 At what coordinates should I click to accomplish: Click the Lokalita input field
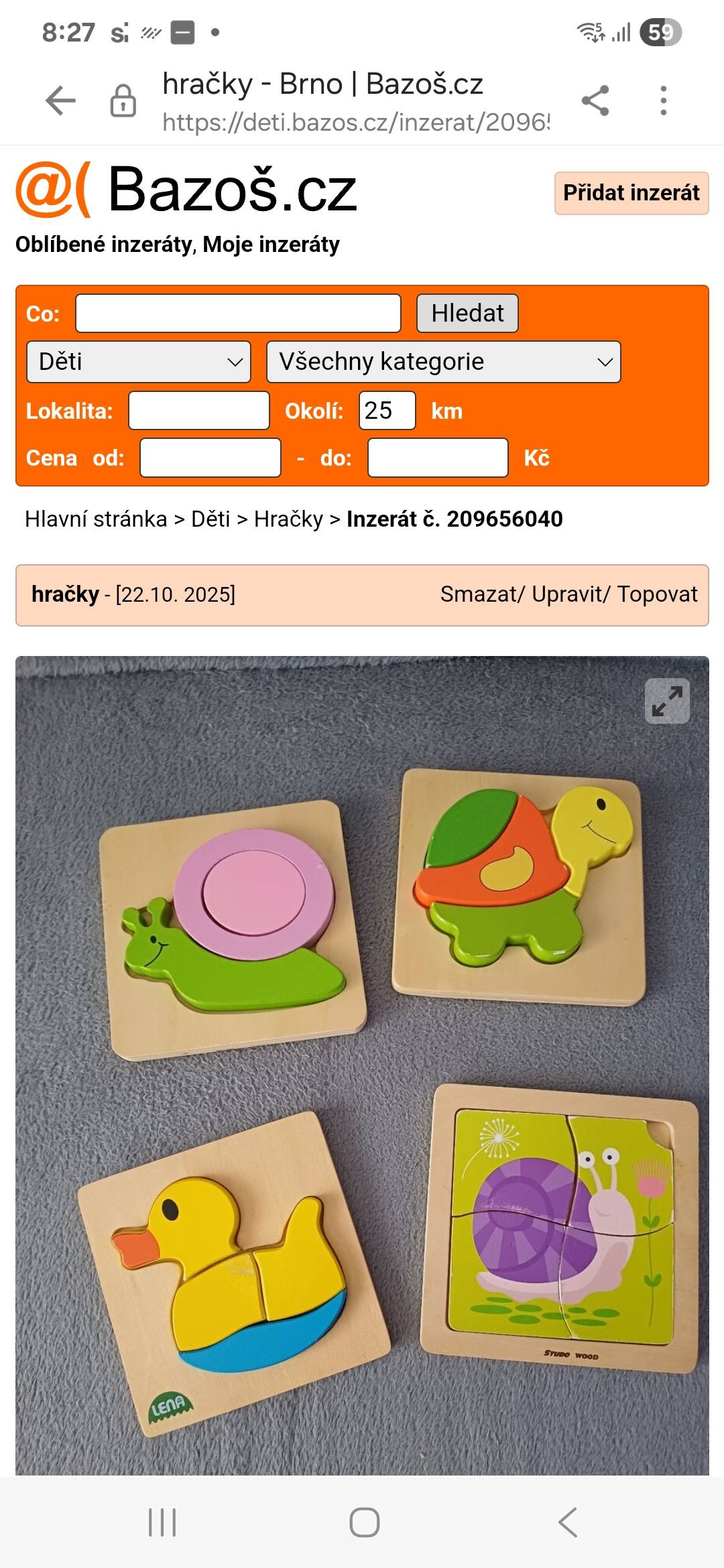tap(199, 411)
